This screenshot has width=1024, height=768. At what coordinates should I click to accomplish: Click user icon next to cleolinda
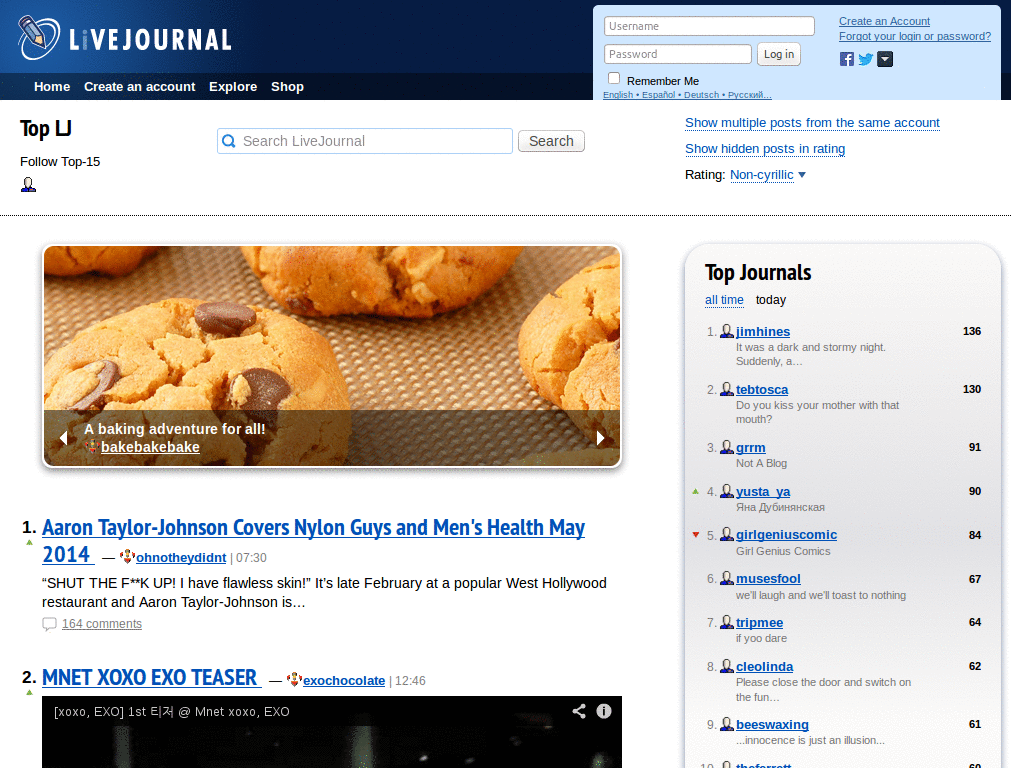click(727, 666)
